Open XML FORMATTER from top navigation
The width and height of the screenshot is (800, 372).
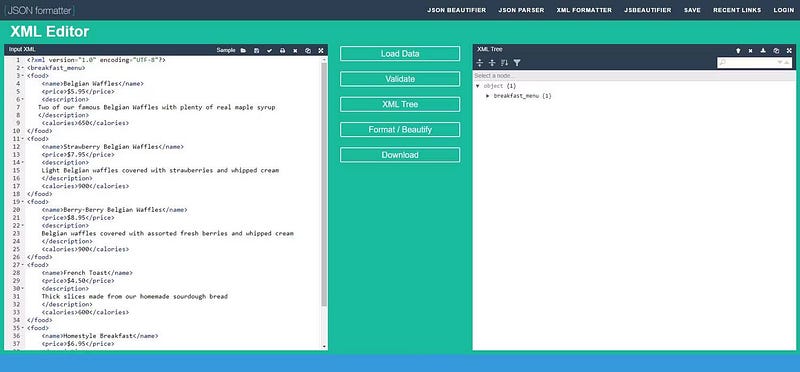click(x=584, y=10)
